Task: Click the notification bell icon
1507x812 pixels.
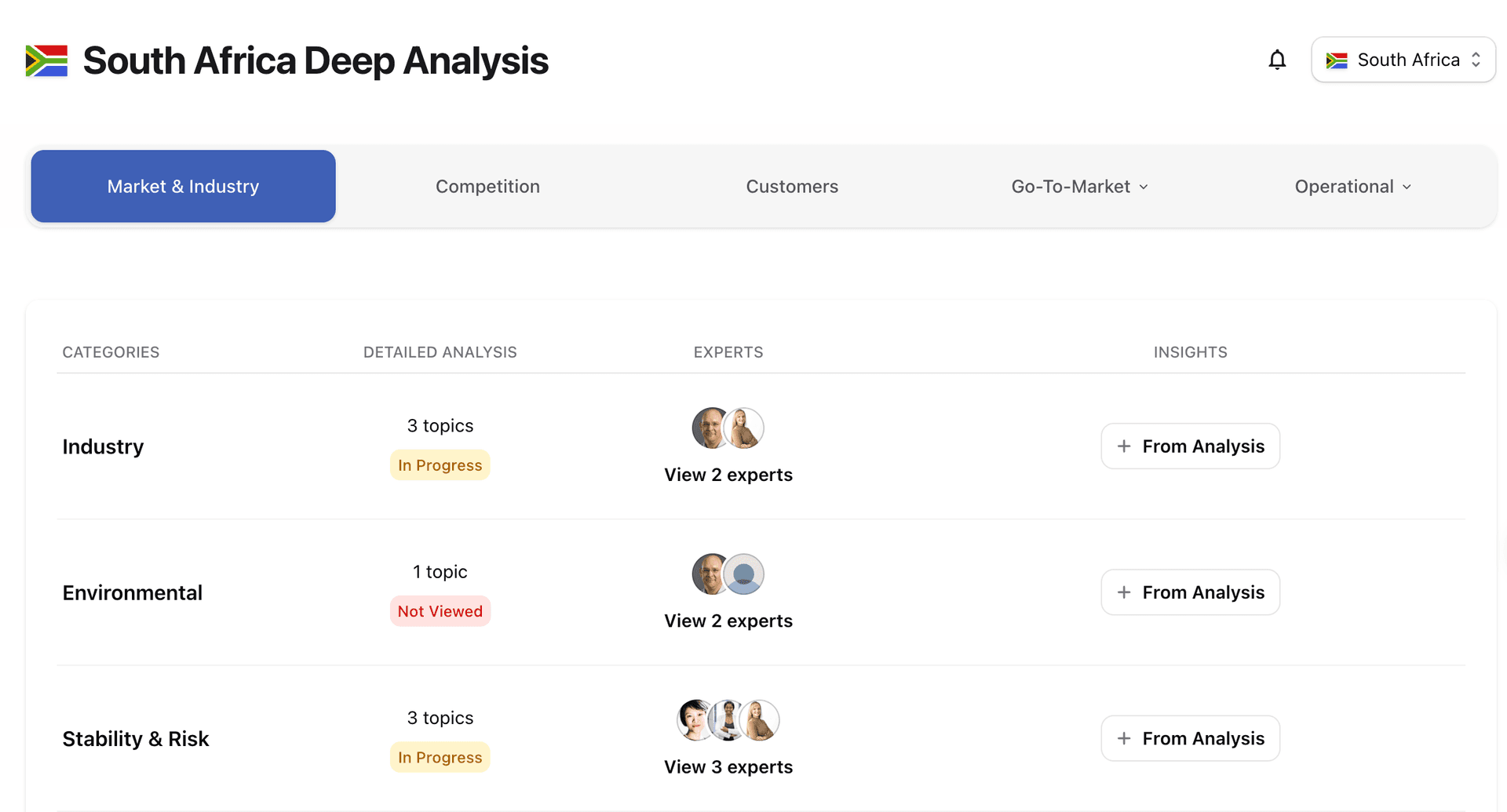Action: (x=1277, y=60)
